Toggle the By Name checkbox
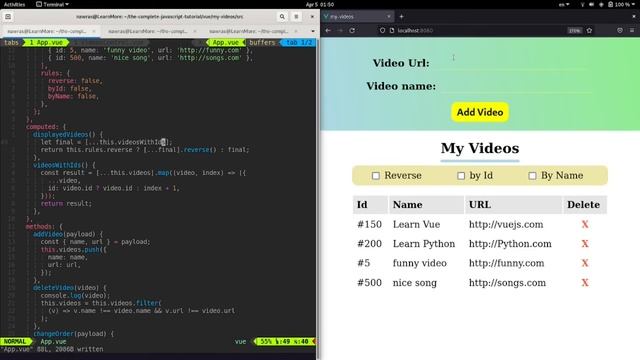The height and width of the screenshot is (360, 640). [532, 176]
